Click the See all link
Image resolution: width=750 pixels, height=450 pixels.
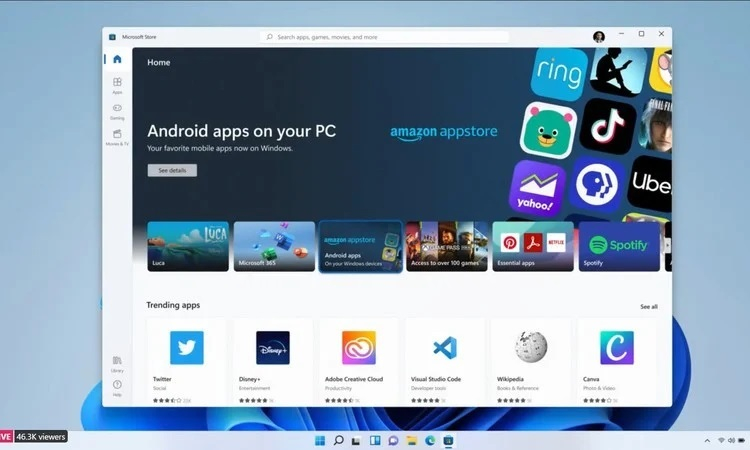tap(648, 307)
